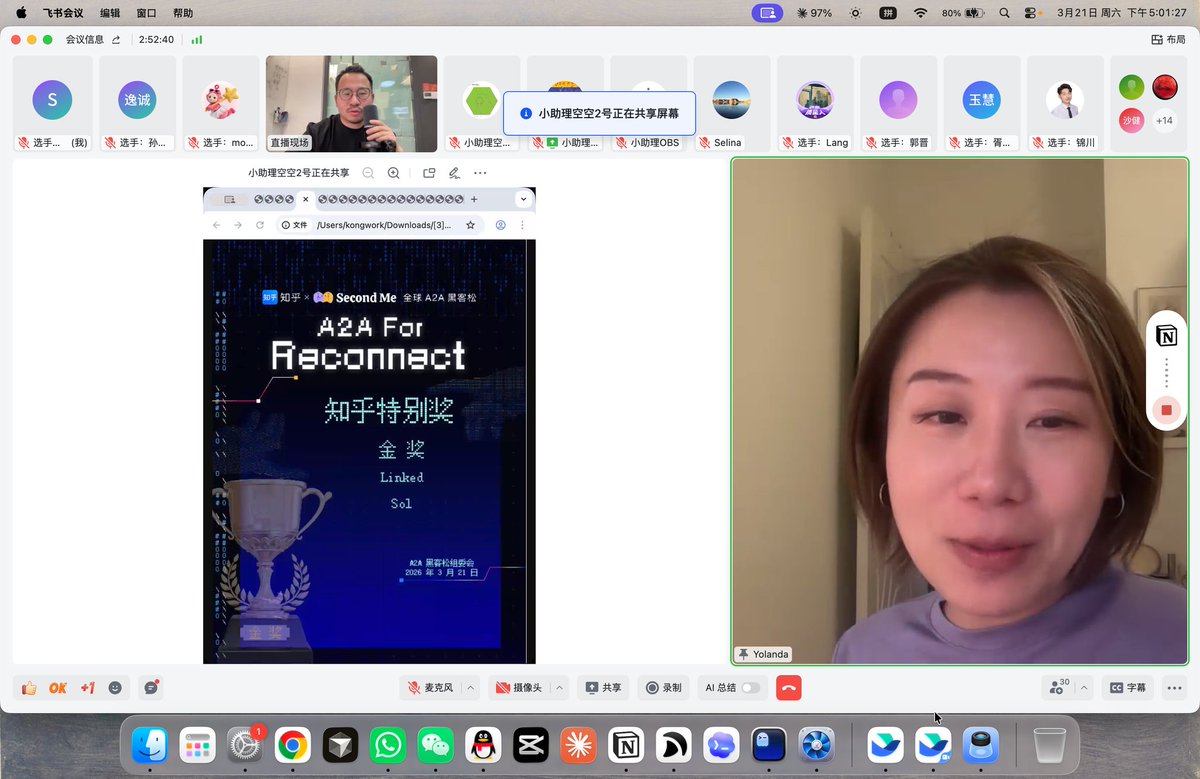This screenshot has height=779, width=1200.
Task: Select participant tile 选手:锦川
Action: click(x=1064, y=103)
